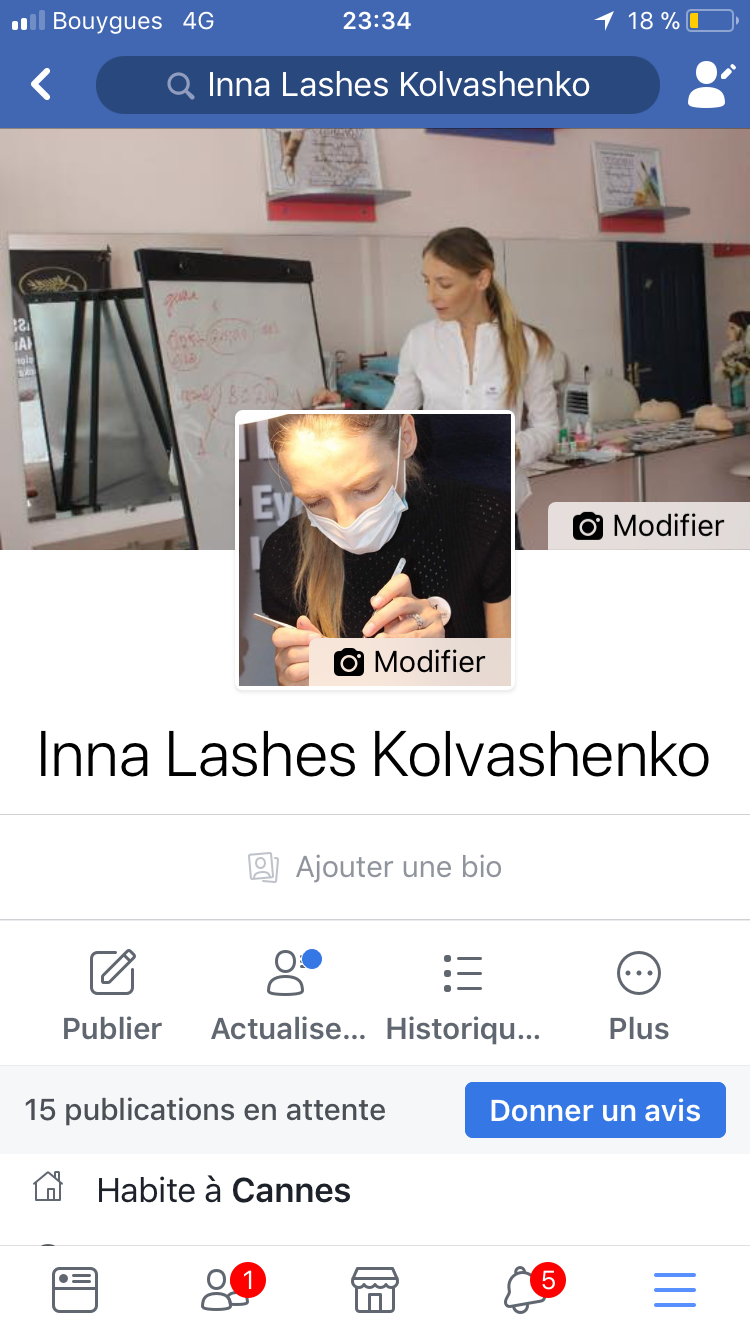Open the Publier pencil icon

tap(112, 973)
